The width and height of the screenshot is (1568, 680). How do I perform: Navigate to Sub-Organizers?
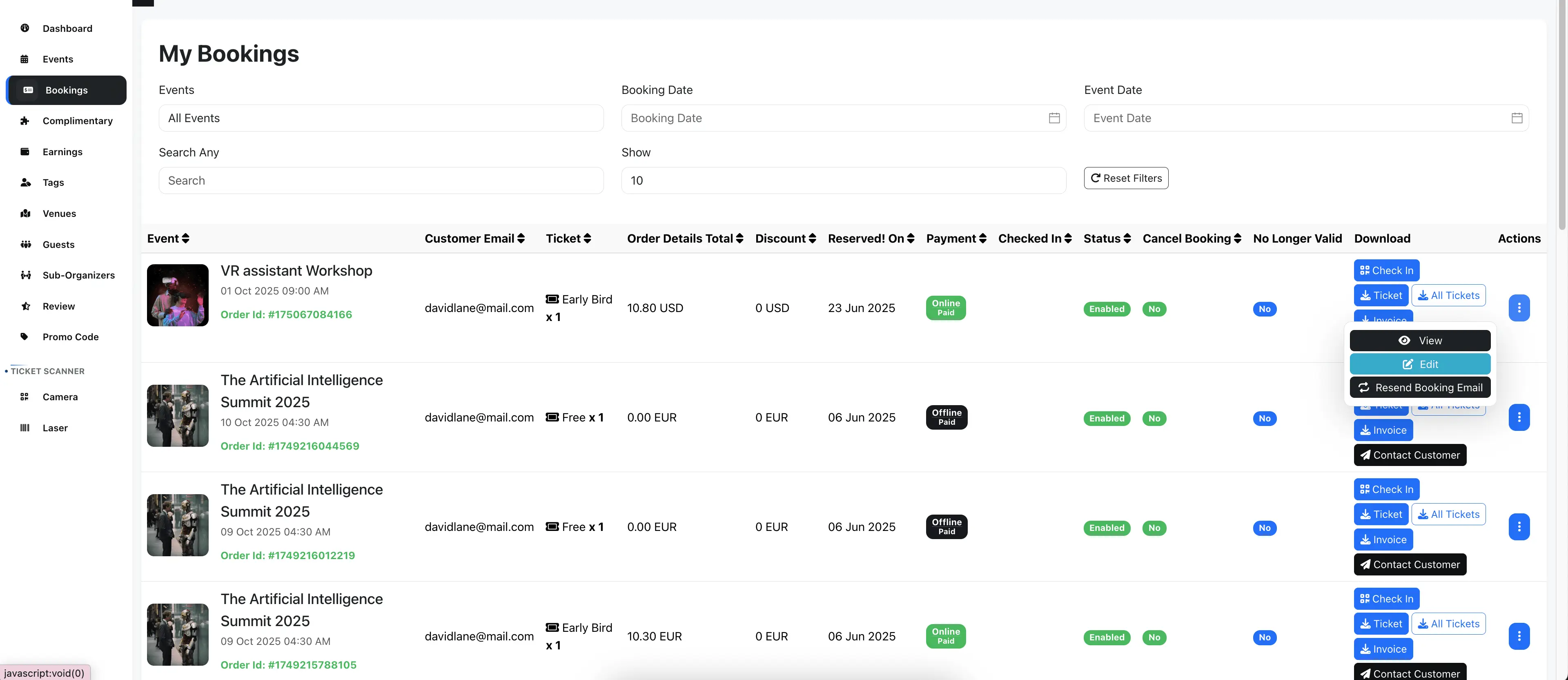[78, 274]
